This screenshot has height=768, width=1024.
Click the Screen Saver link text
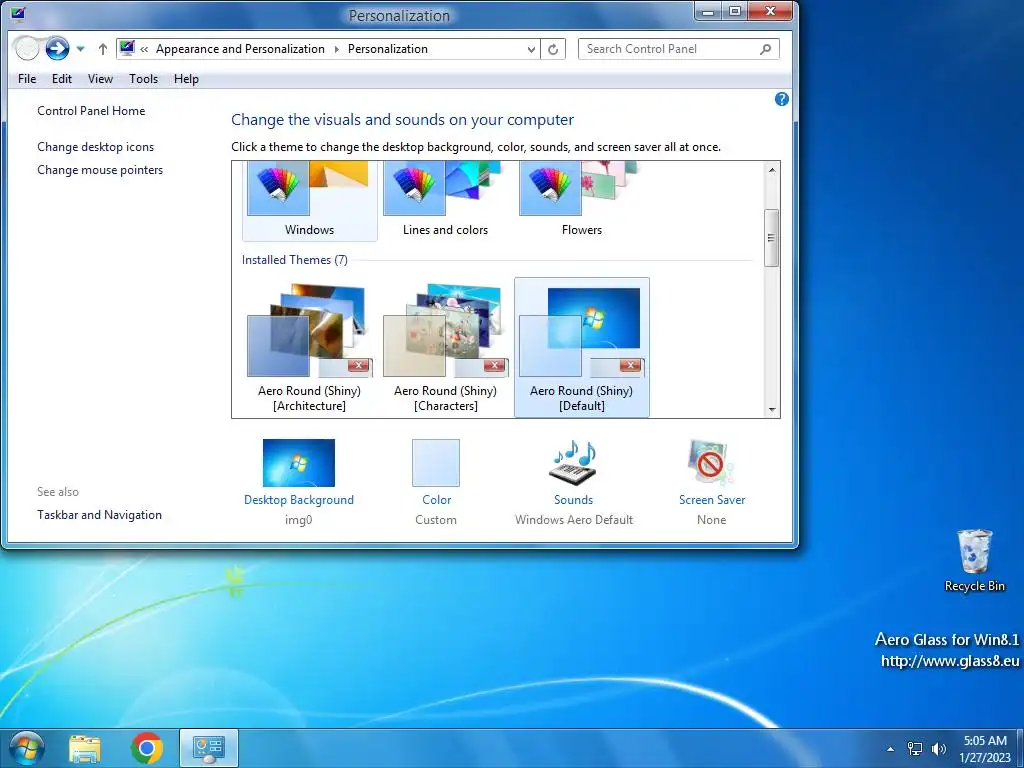pyautogui.click(x=712, y=500)
